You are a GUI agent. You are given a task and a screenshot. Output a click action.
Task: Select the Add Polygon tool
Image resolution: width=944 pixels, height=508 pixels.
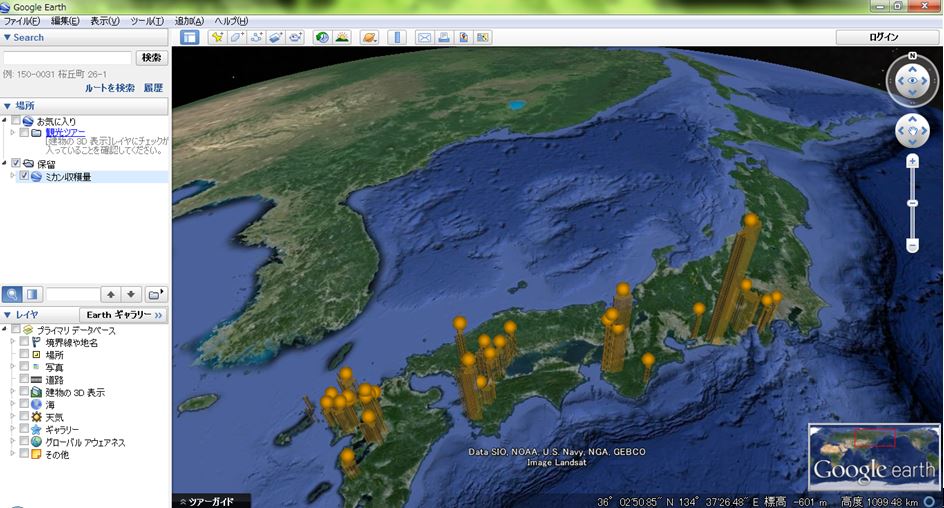[237, 37]
